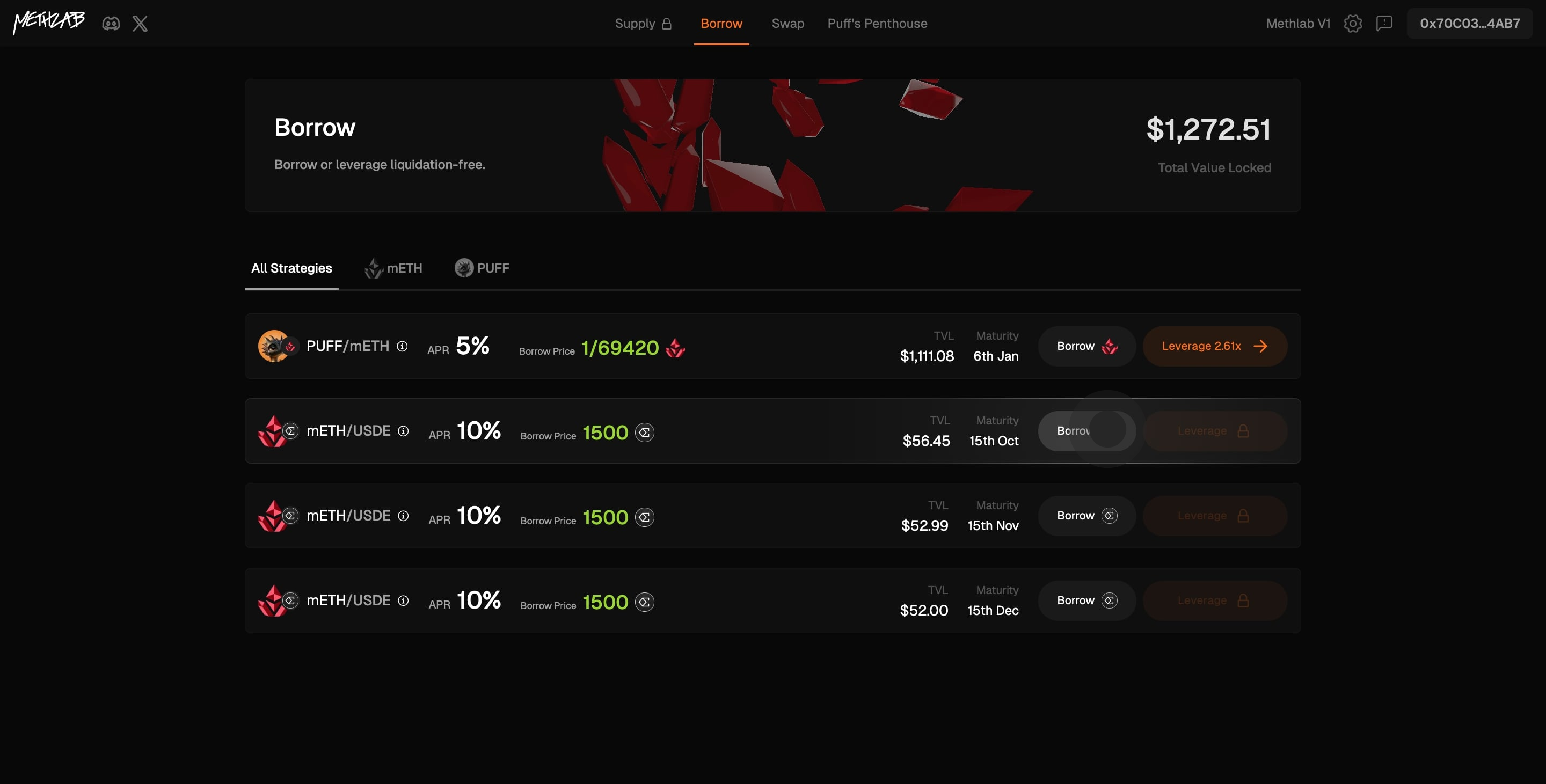Click the mETH token icon beside 1/69420
This screenshot has height=784, width=1546.
coord(675,348)
